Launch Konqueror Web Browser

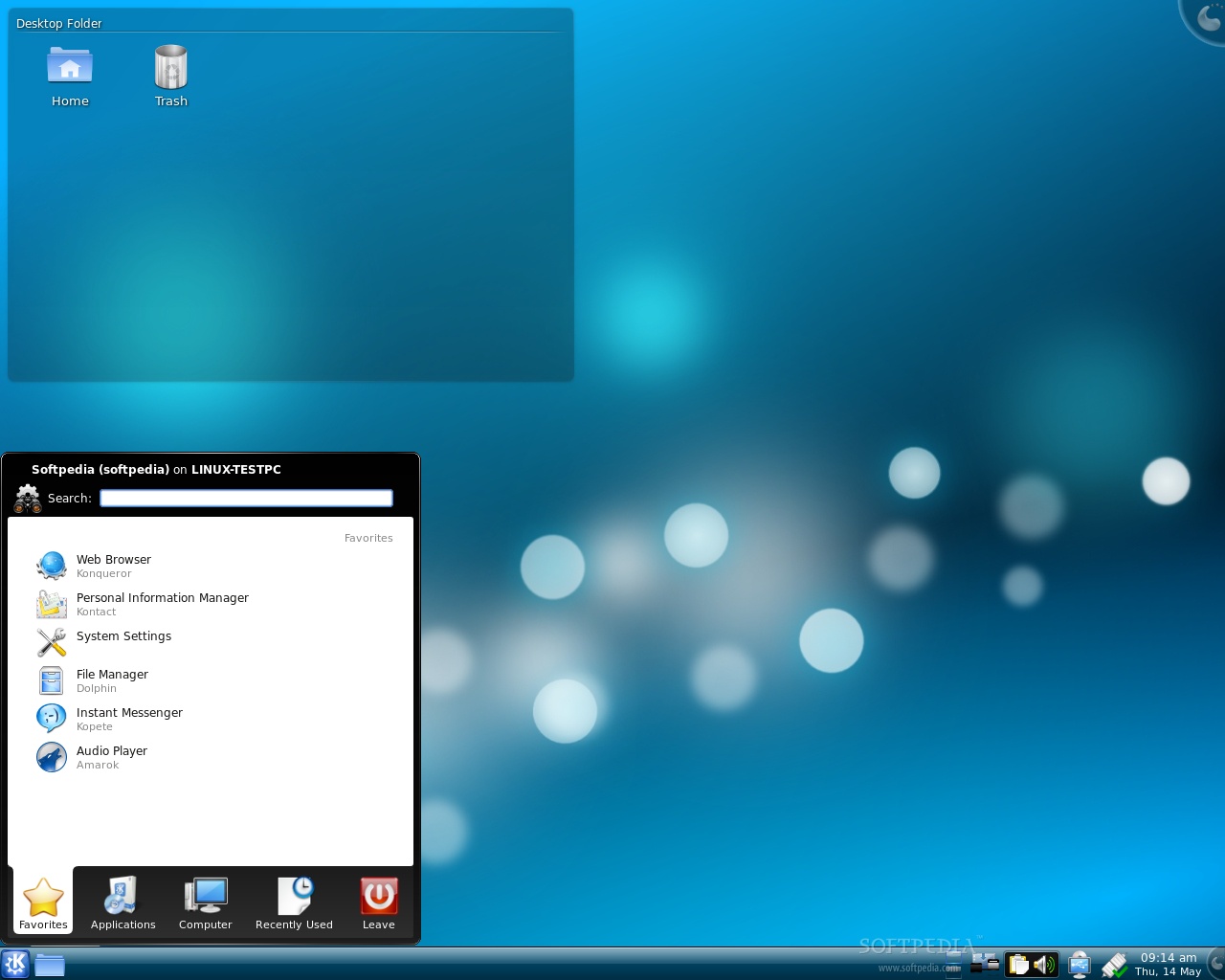click(114, 566)
